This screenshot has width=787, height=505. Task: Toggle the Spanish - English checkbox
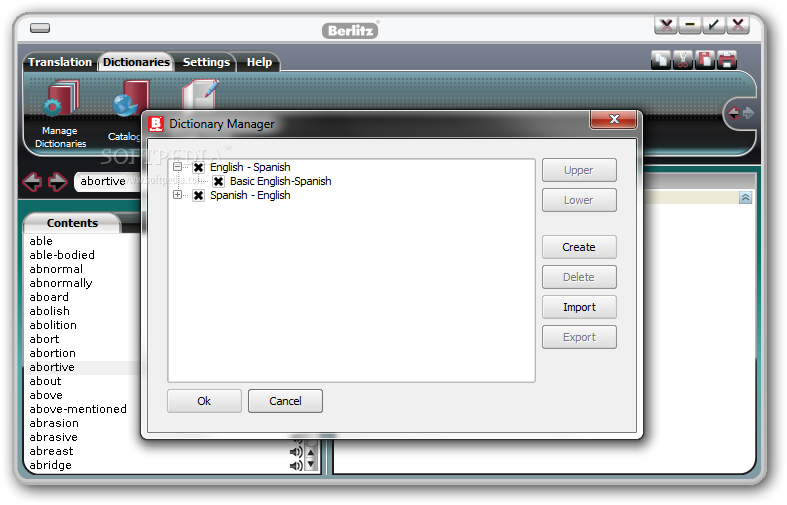[199, 196]
